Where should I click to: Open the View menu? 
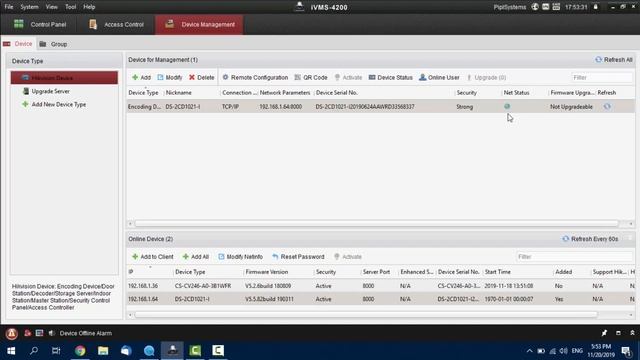click(x=51, y=7)
